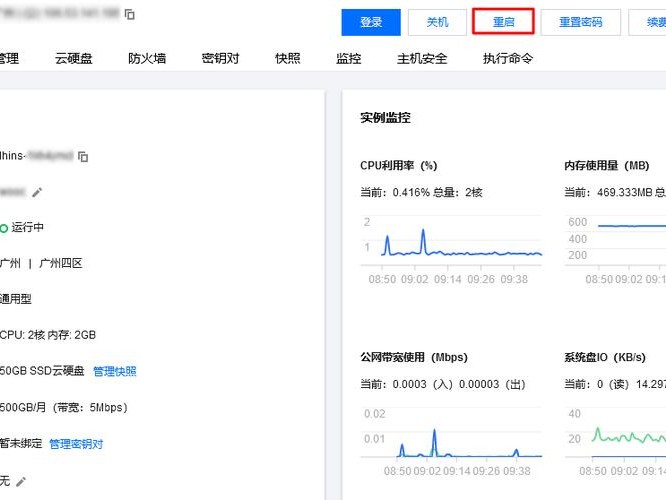Switch to the 密钥对 key pair tab
The image size is (666, 500).
(x=220, y=58)
